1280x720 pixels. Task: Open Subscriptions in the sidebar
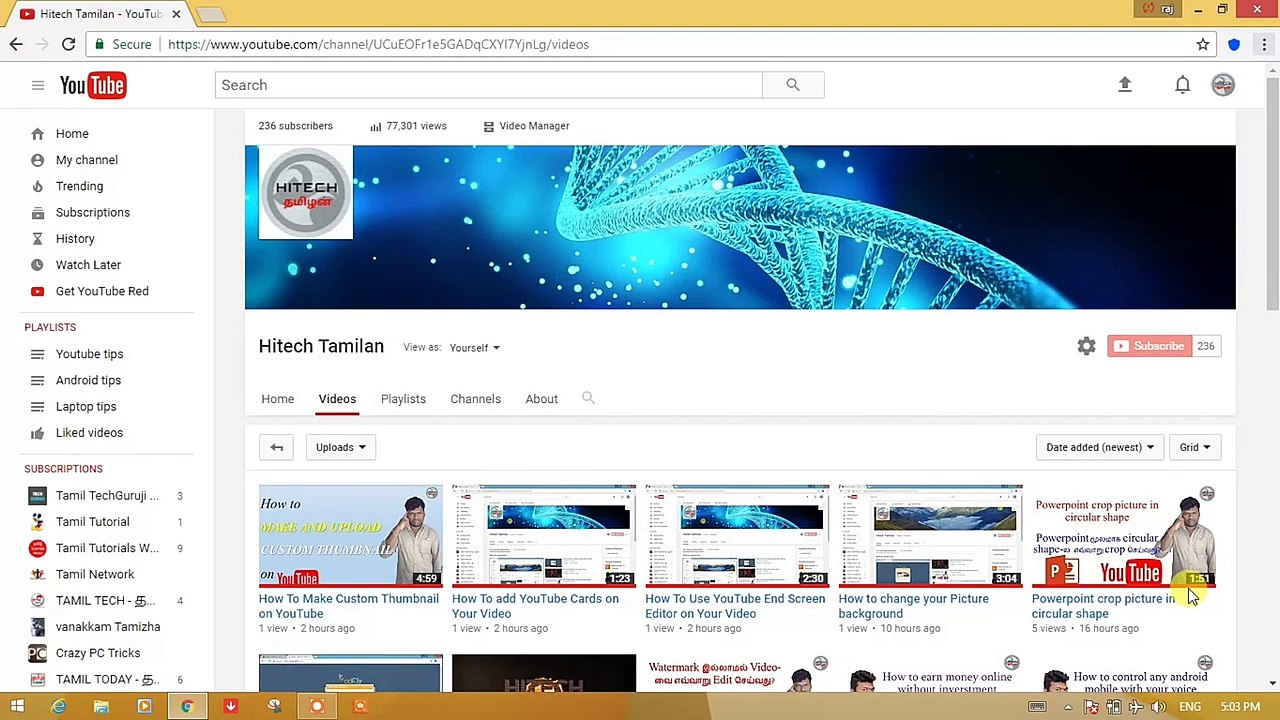coord(93,212)
